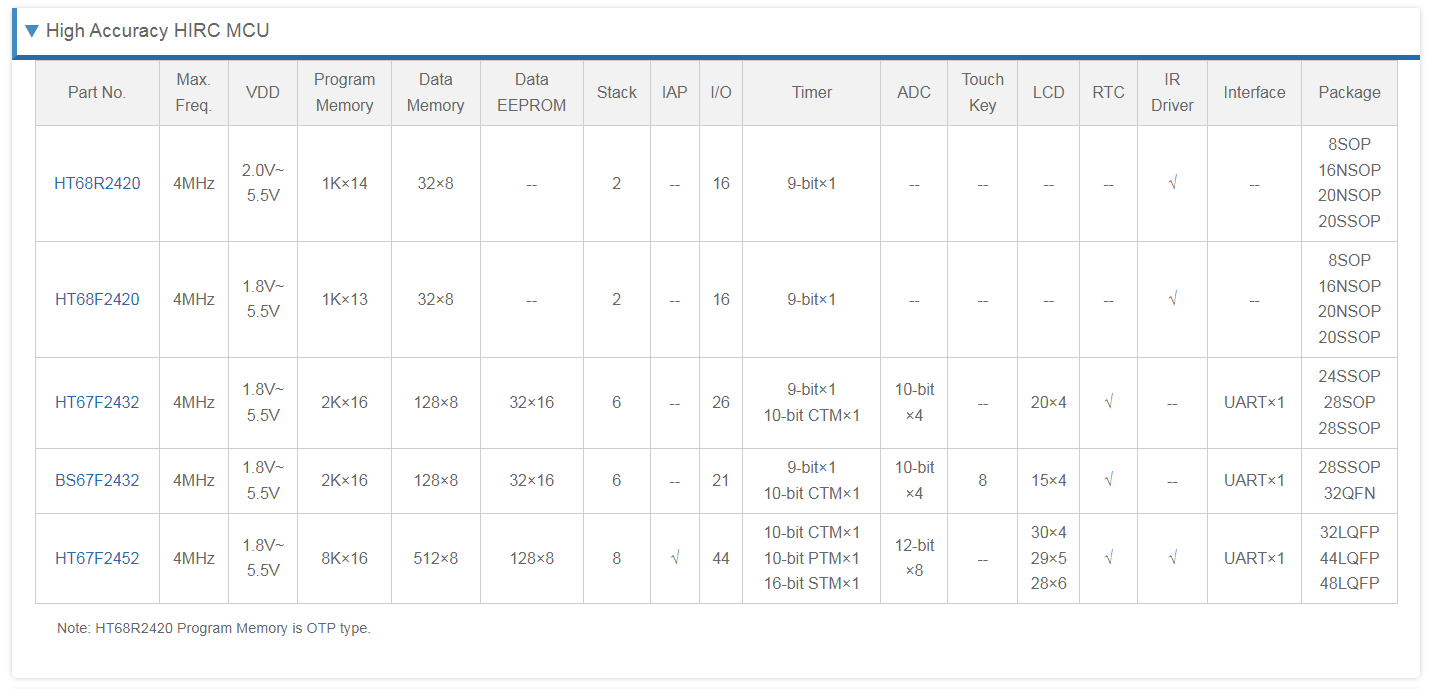Screen dimensions: 1439x689
Task: Click the Package column header
Action: click(x=1349, y=92)
